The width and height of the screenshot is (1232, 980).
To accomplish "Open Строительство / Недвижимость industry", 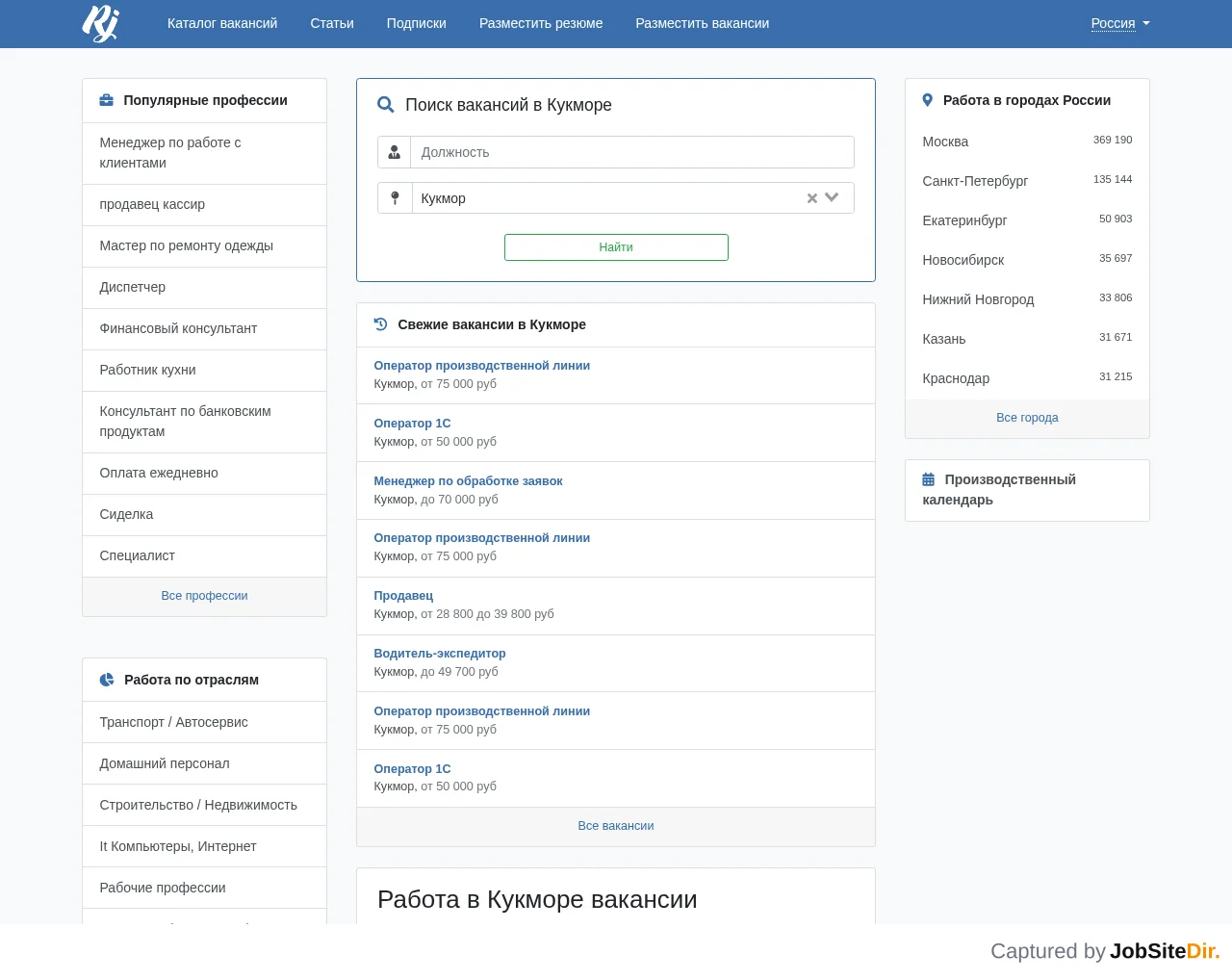I will click(x=204, y=805).
